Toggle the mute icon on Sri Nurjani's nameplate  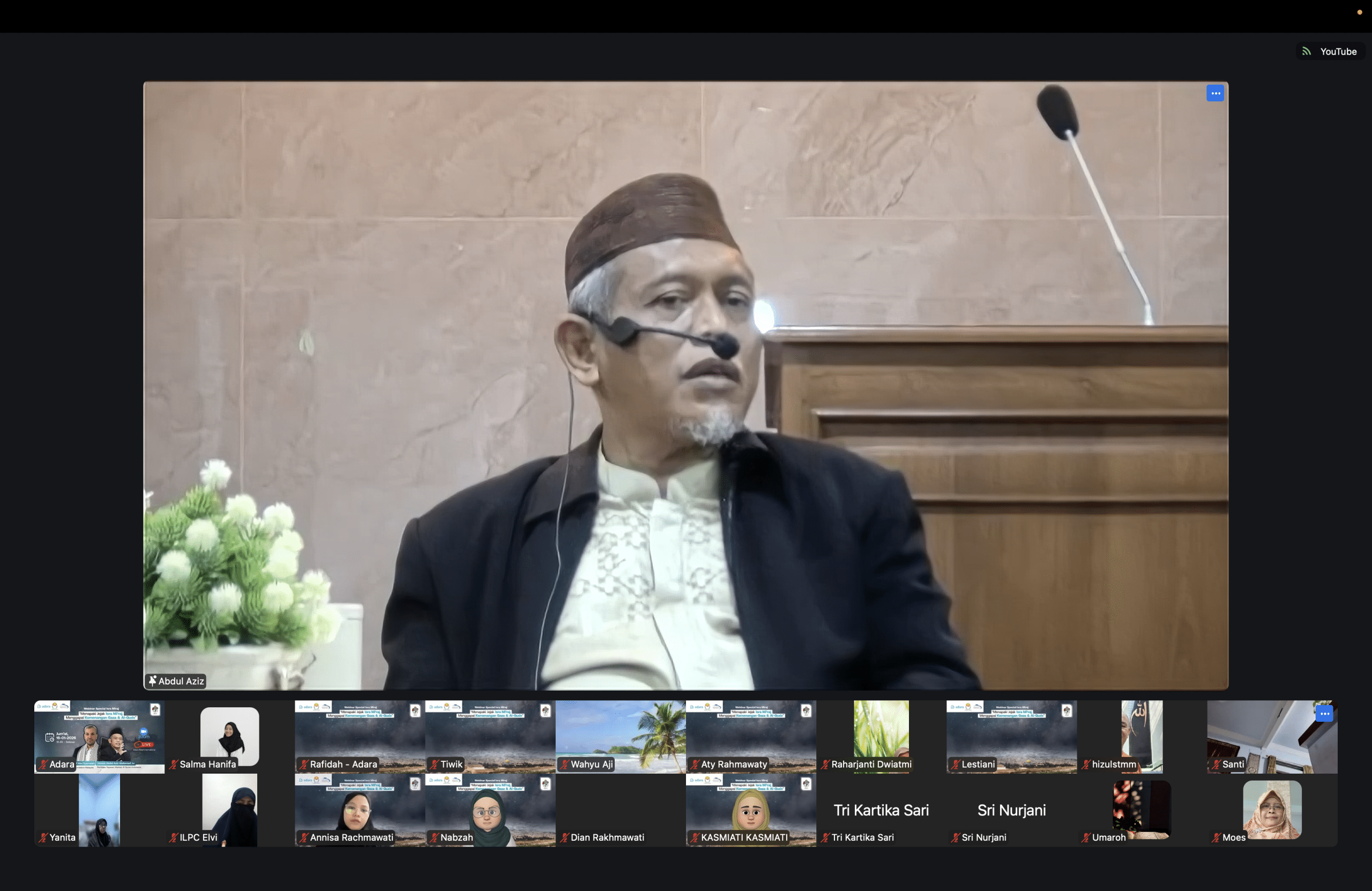(956, 837)
